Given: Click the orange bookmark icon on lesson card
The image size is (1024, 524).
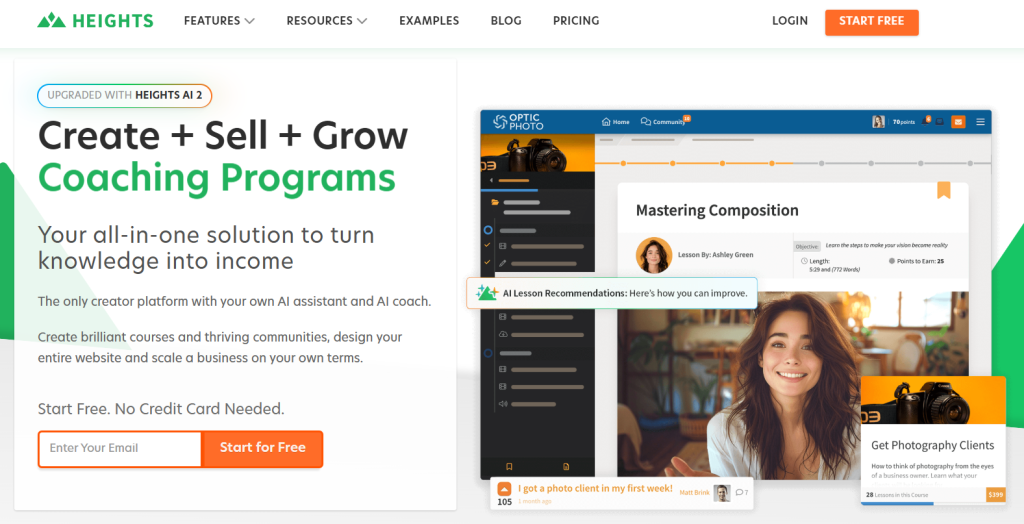Looking at the screenshot, I should point(944,190).
